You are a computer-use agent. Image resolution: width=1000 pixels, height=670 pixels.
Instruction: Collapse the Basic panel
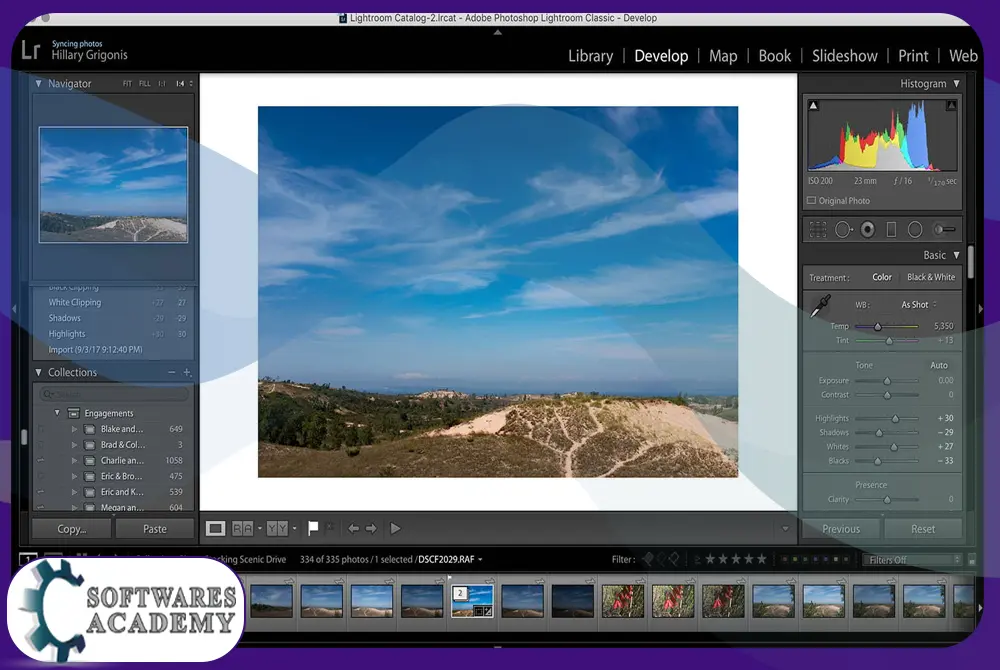956,255
